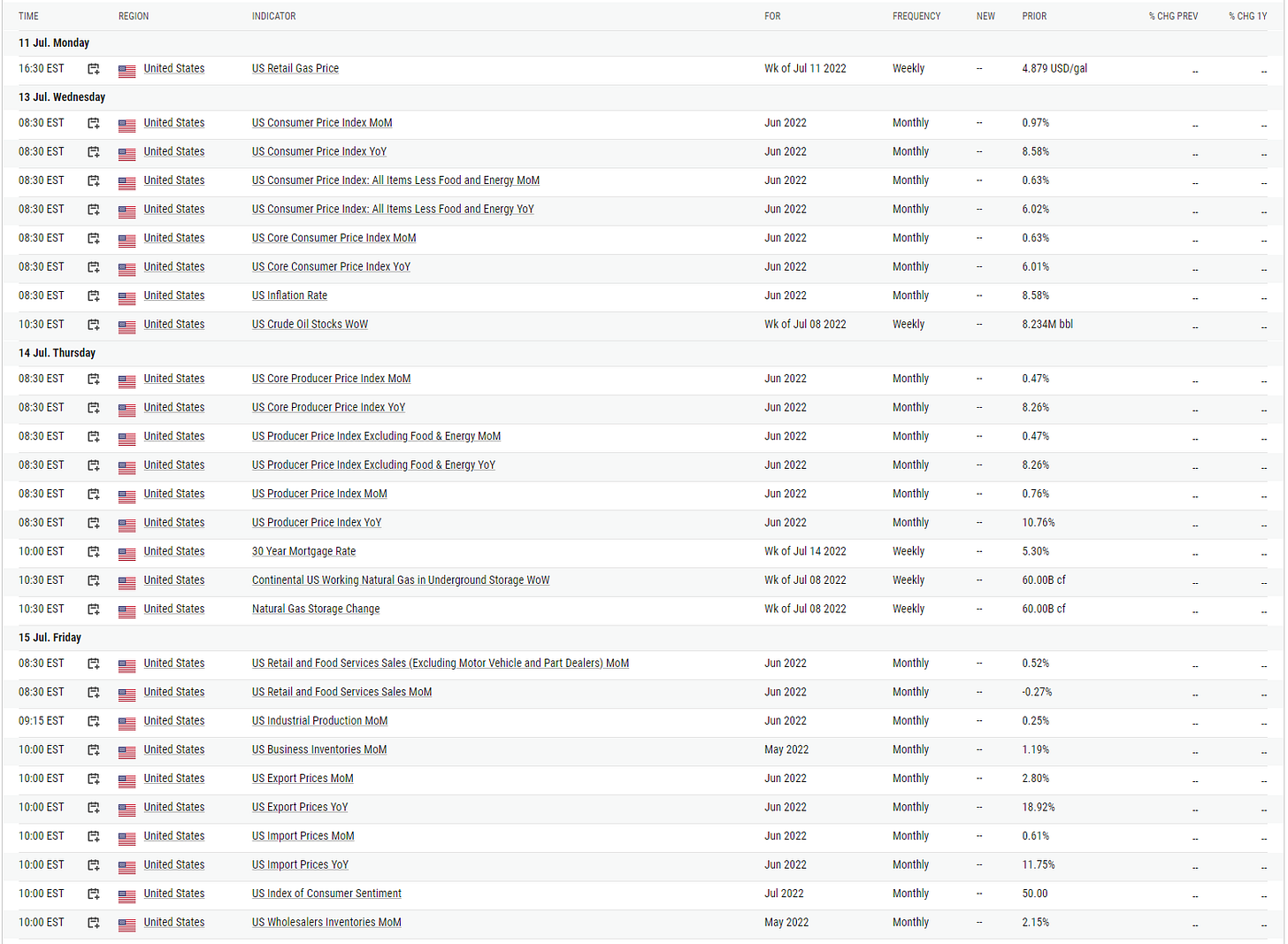Open US Industrial Production MoM link
Image resolution: width=1288 pixels, height=944 pixels.
tap(319, 721)
